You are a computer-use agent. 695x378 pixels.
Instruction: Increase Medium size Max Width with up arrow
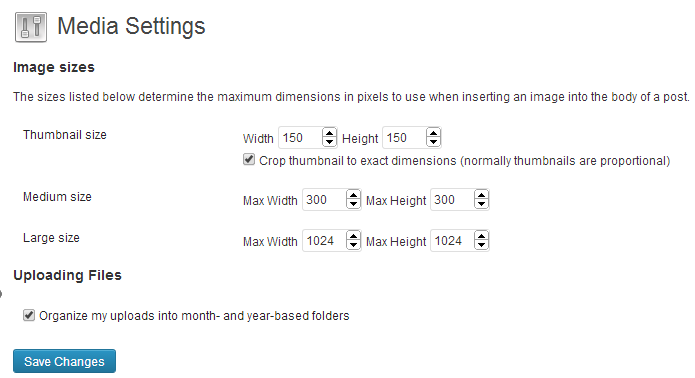point(353,195)
